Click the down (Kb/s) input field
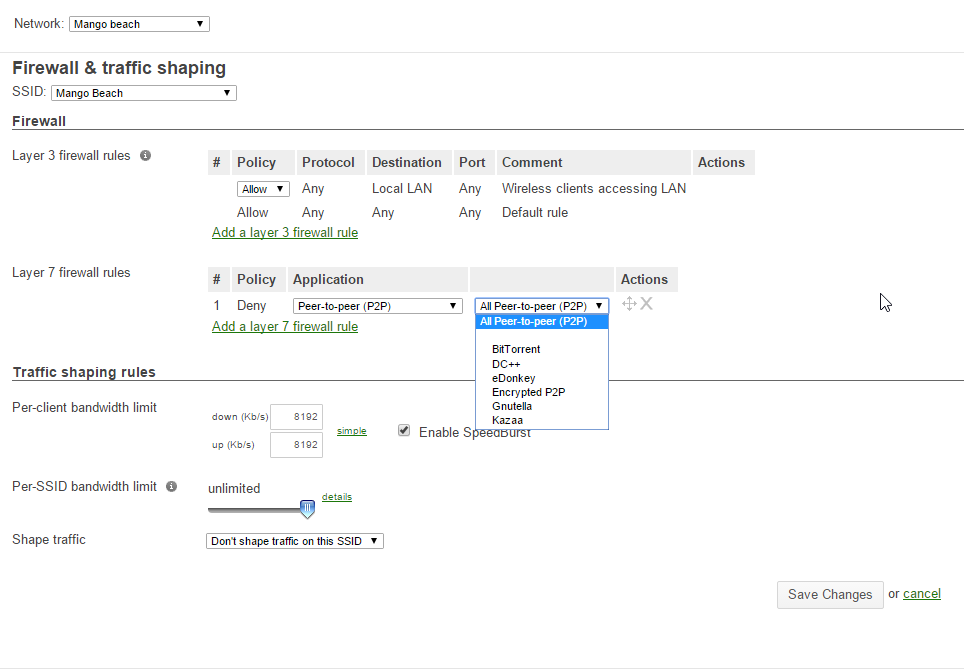Viewport: 964px width, 671px height. click(x=296, y=417)
